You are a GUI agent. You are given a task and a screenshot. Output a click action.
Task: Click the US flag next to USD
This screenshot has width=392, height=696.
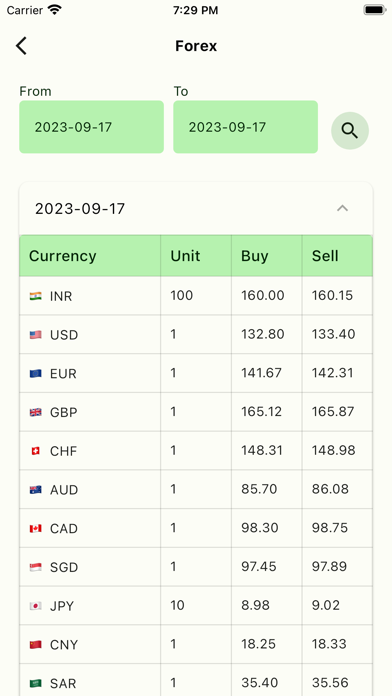(x=36, y=335)
